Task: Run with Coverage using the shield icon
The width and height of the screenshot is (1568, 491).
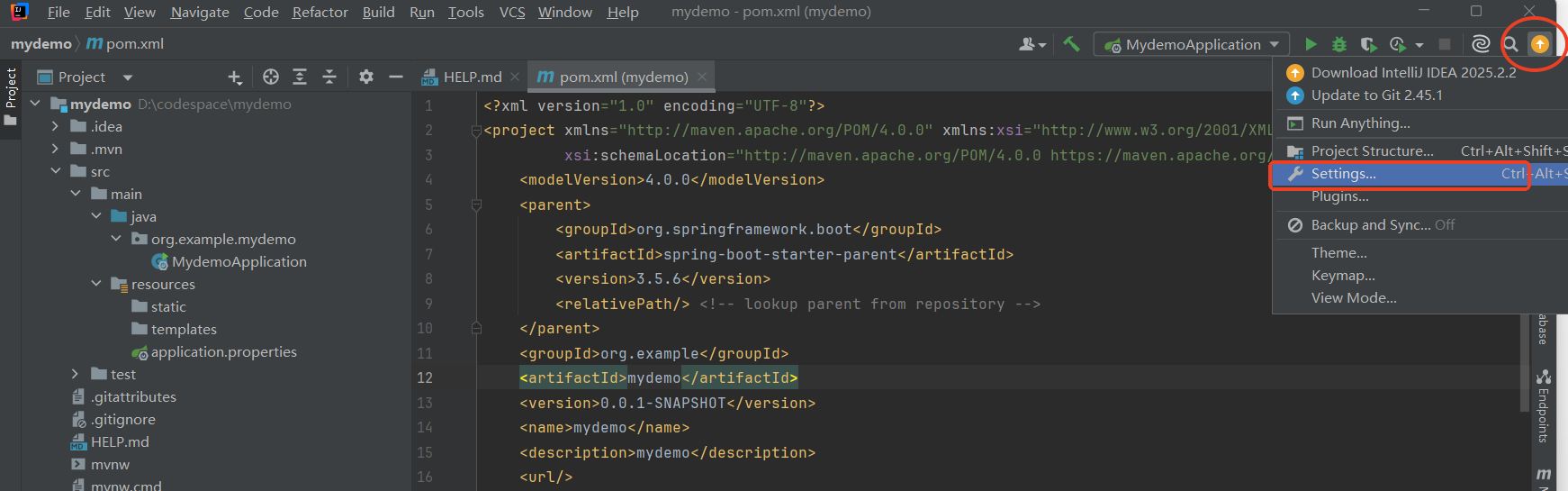Action: (x=1368, y=44)
